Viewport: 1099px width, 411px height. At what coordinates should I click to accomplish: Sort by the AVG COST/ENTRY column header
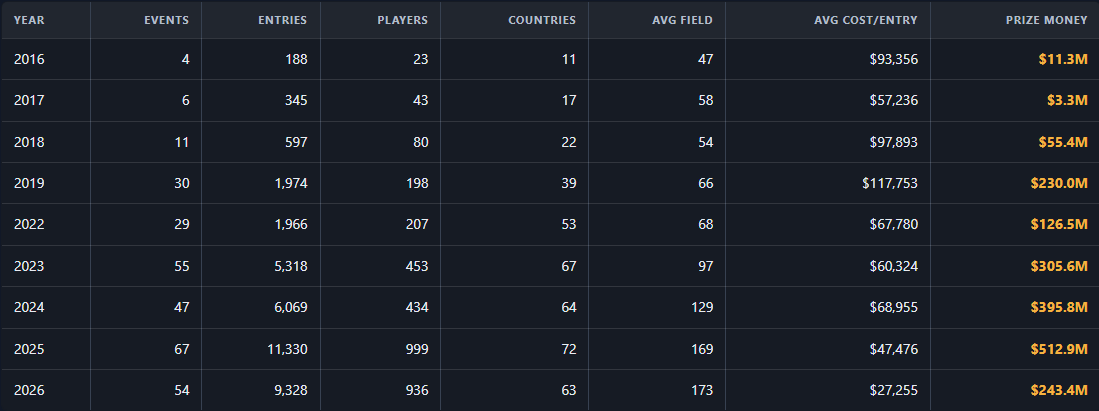pyautogui.click(x=866, y=20)
